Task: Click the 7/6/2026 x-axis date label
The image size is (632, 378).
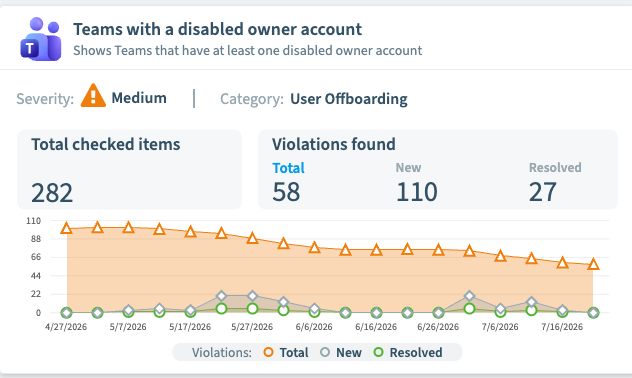Action: coord(500,327)
